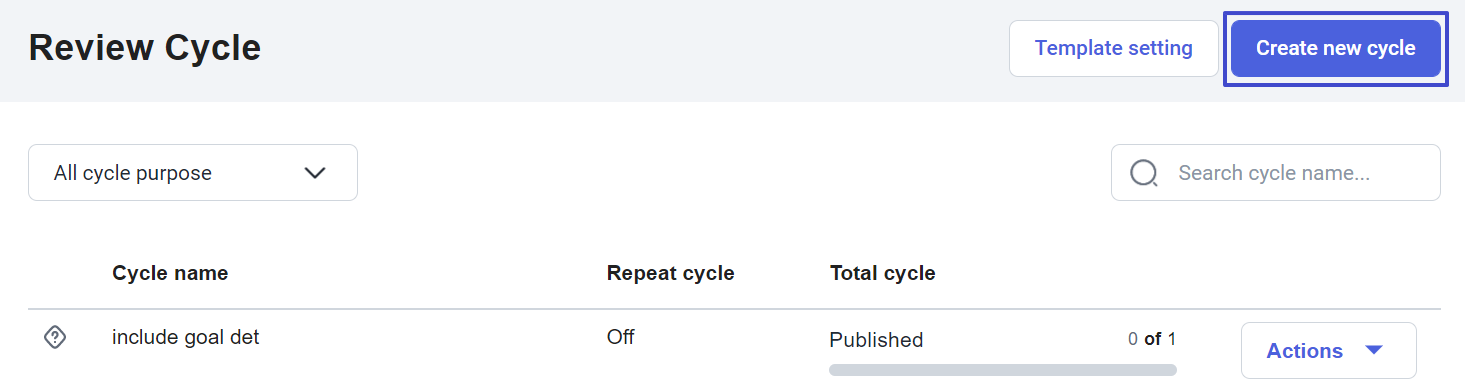The height and width of the screenshot is (389, 1465).
Task: Start a new cycle with Create new cycle
Action: point(1335,48)
